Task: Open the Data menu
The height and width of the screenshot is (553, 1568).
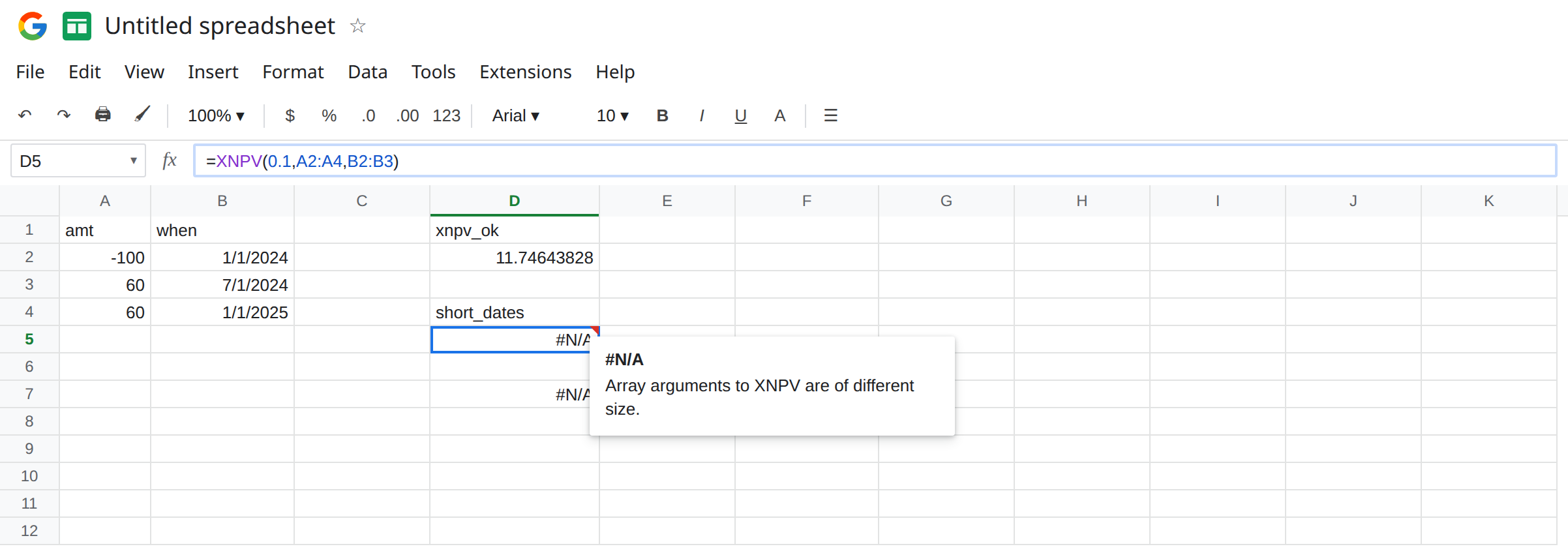Action: tap(368, 72)
